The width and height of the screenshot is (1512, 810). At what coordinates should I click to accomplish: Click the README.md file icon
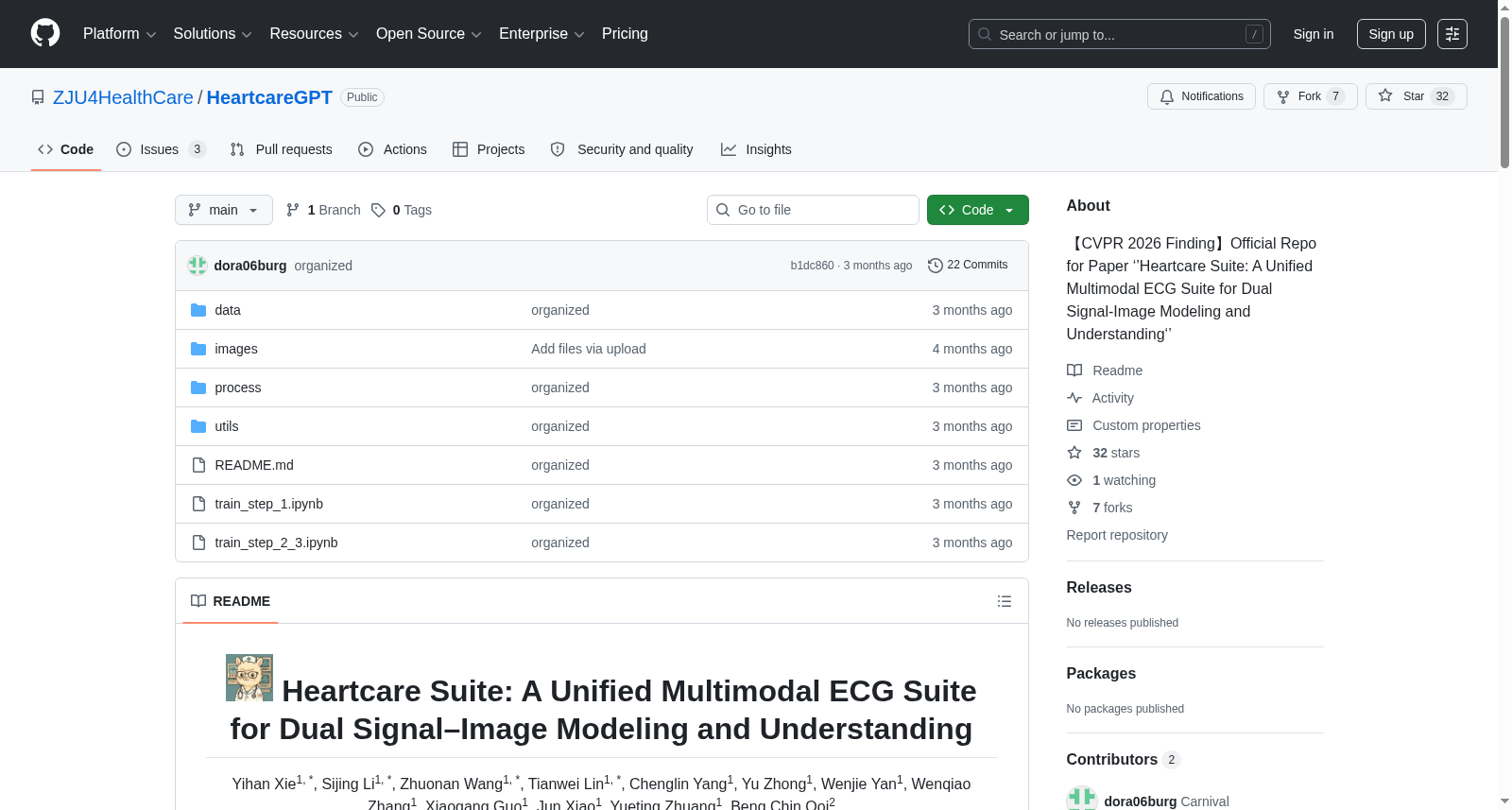tap(198, 465)
